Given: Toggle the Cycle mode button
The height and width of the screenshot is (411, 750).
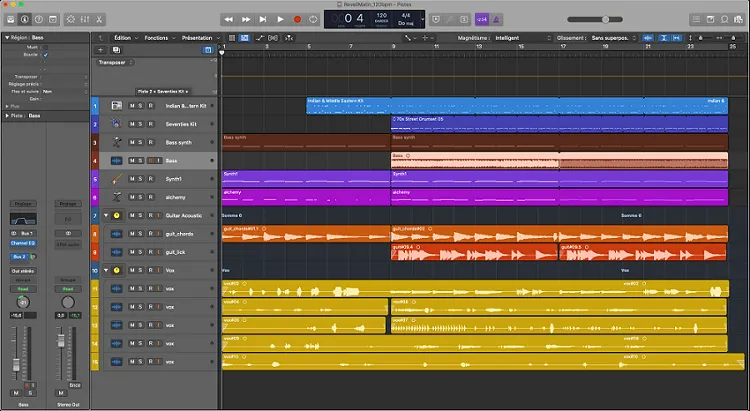Looking at the screenshot, I should (313, 19).
